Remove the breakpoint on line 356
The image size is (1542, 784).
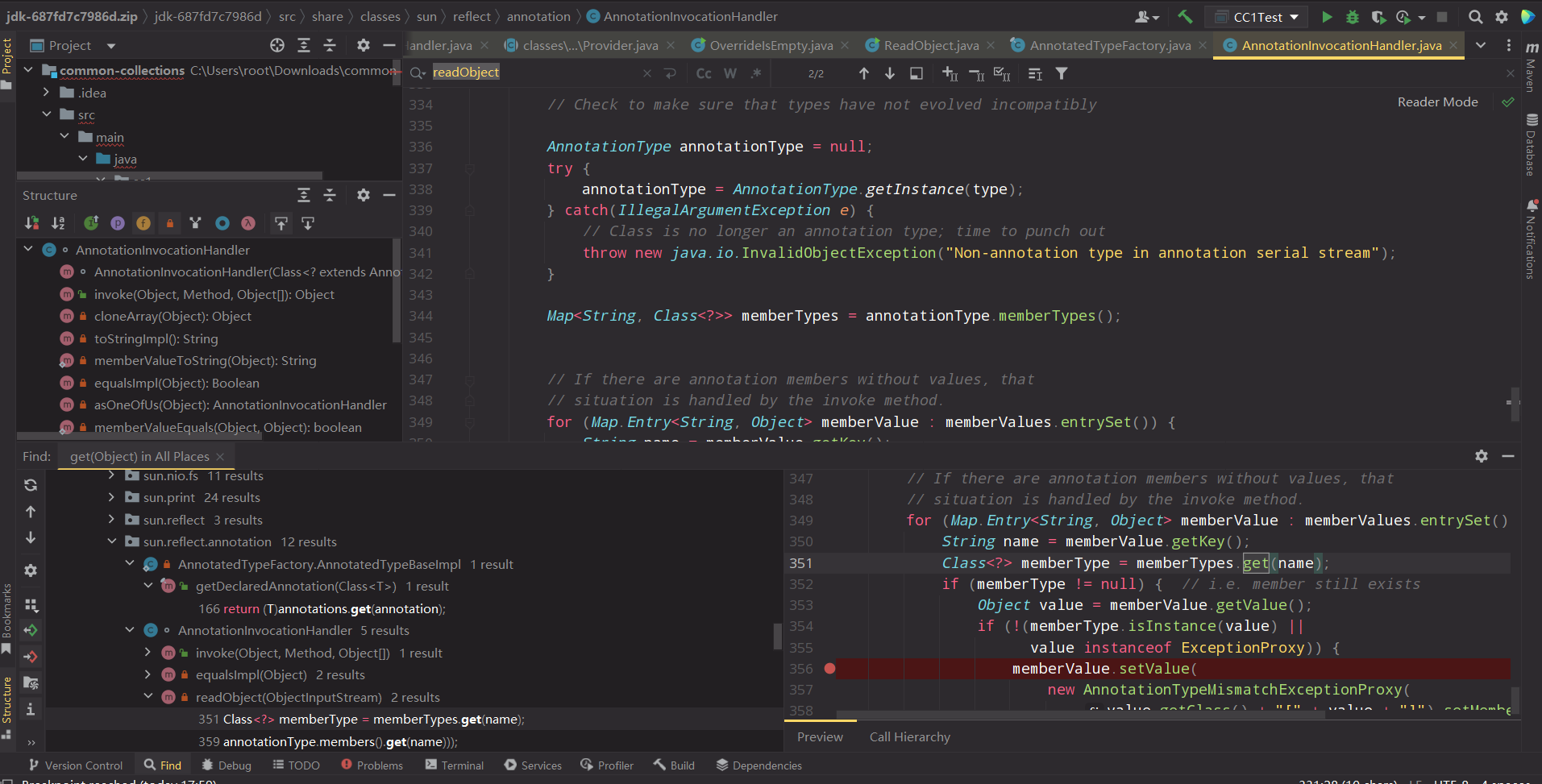pos(829,669)
